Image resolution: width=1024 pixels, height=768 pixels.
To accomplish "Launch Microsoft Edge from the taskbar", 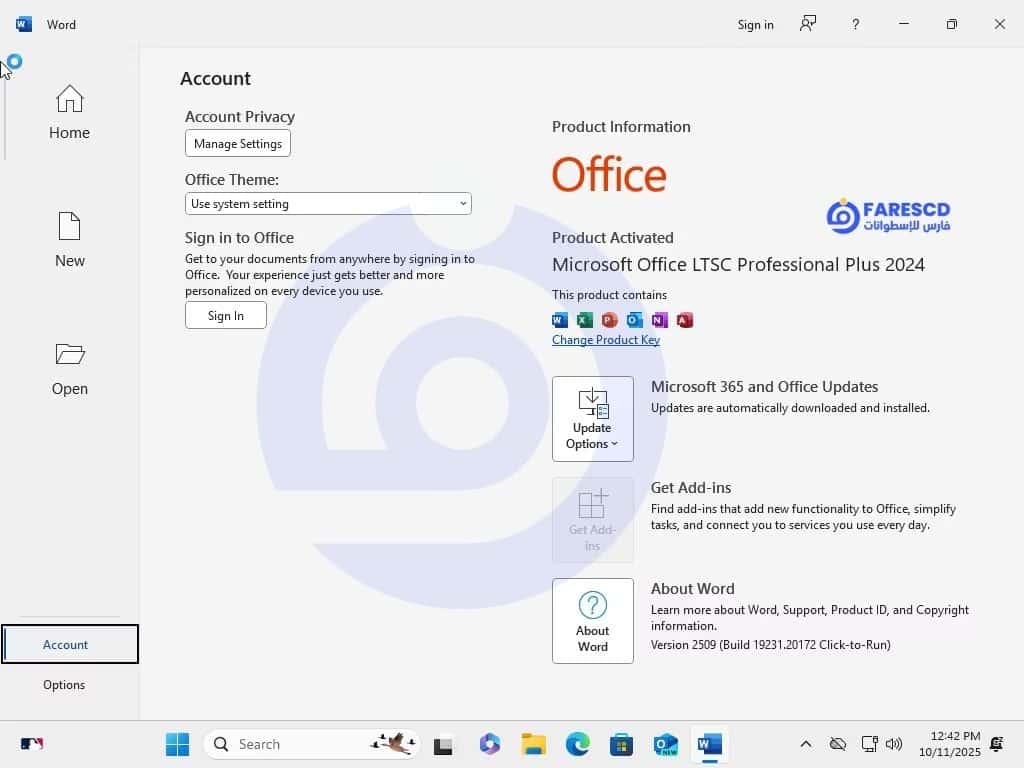I will click(578, 744).
